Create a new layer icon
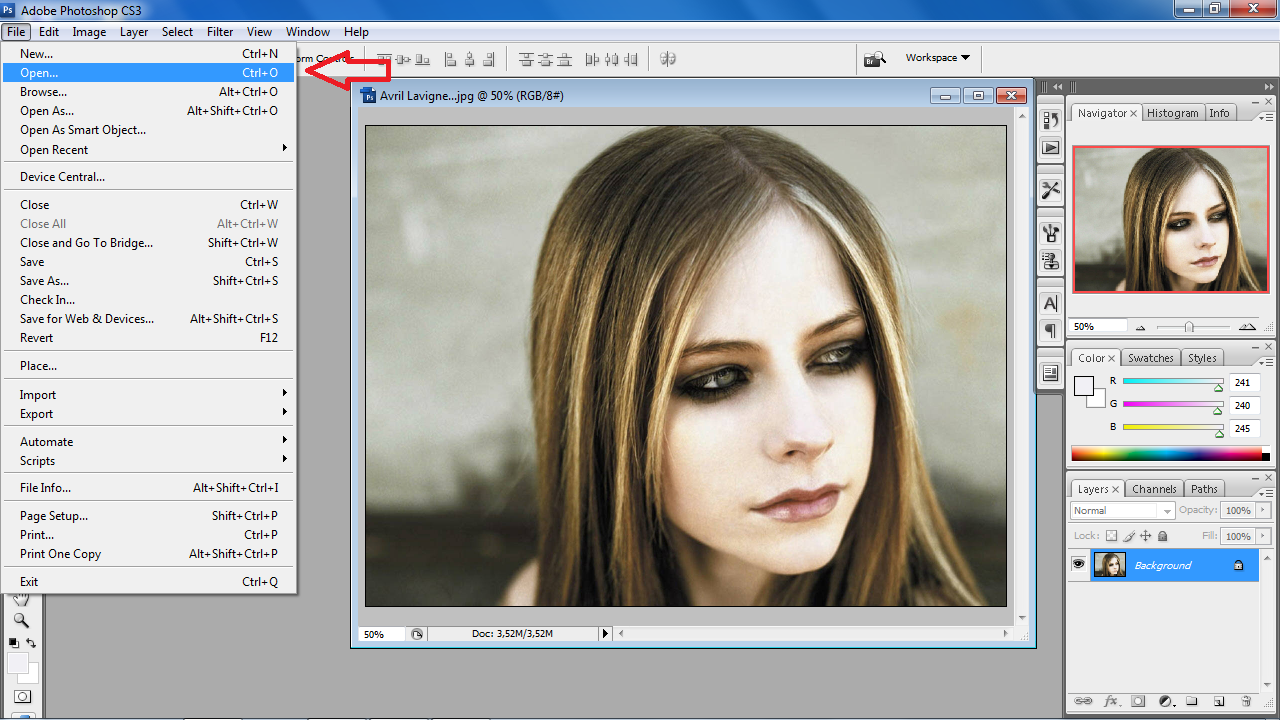Screen dimensions: 1280x720 pos(1219,702)
